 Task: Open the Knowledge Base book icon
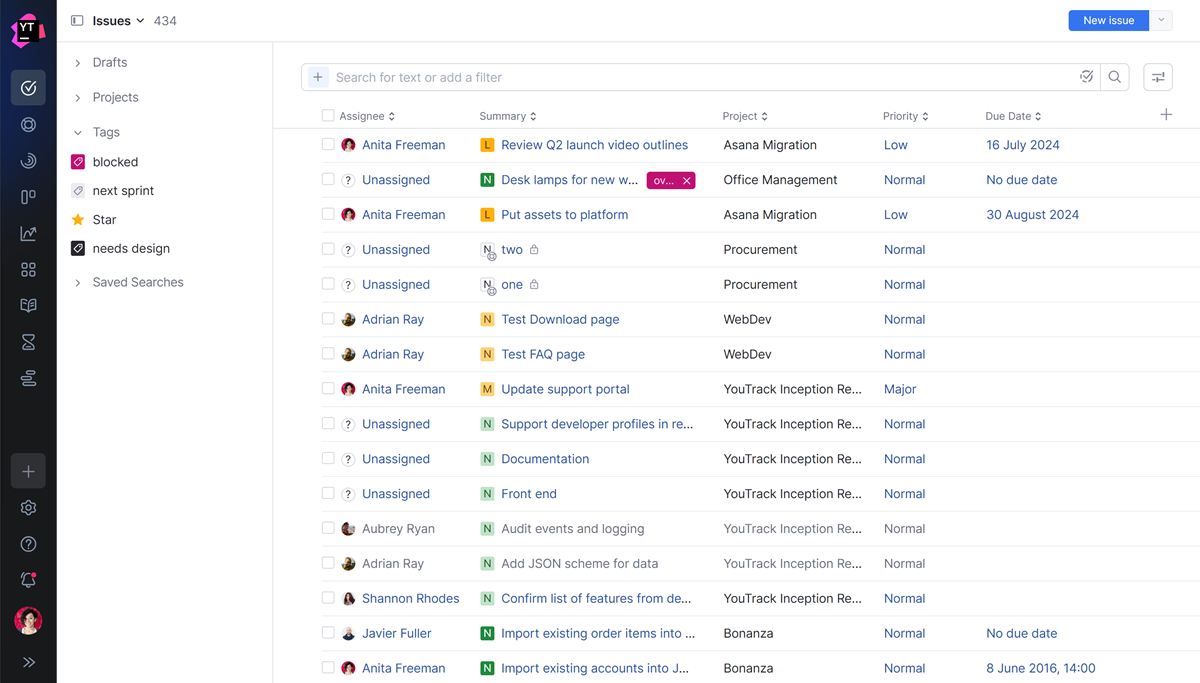28,305
